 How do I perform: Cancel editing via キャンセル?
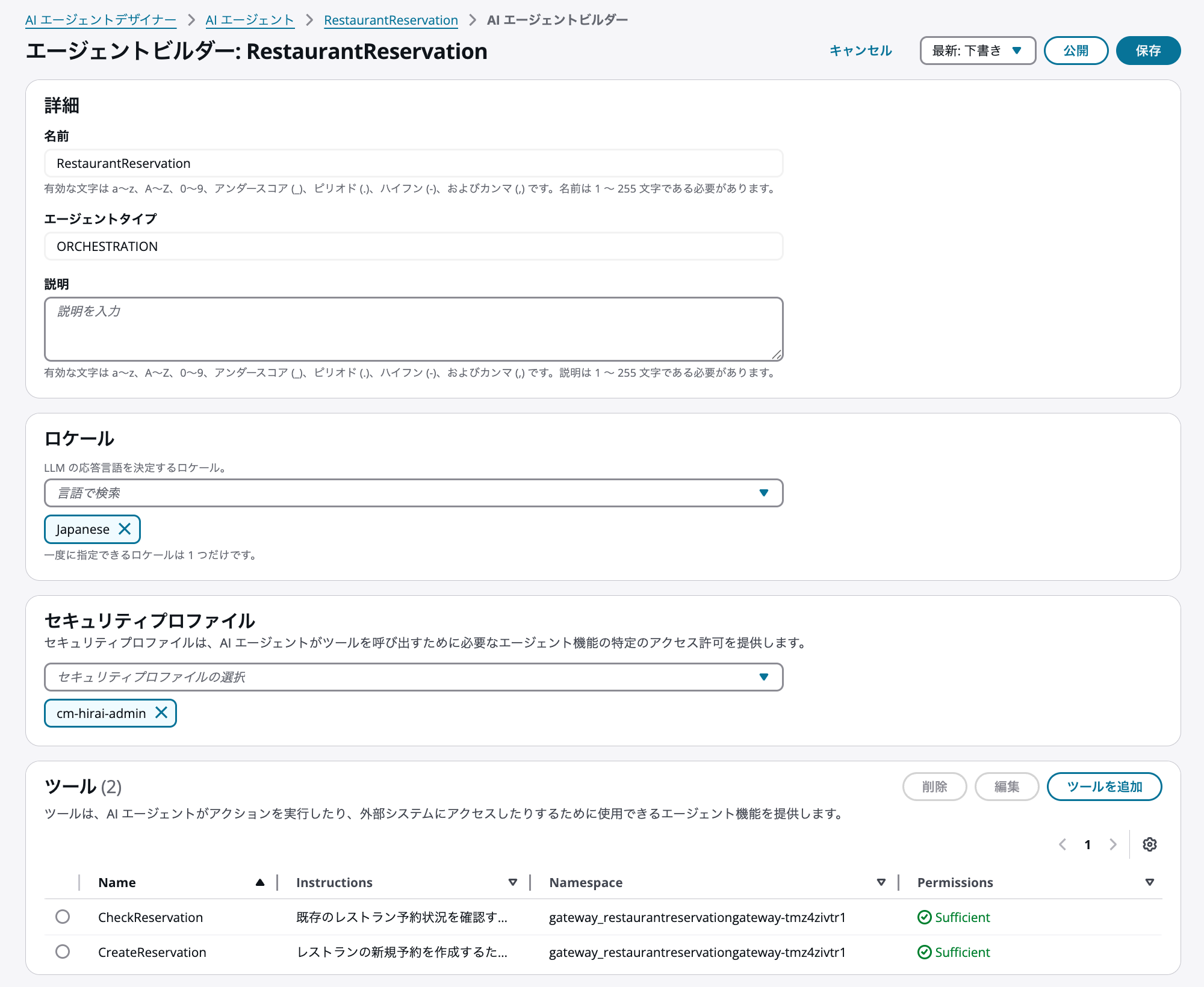coord(861,51)
